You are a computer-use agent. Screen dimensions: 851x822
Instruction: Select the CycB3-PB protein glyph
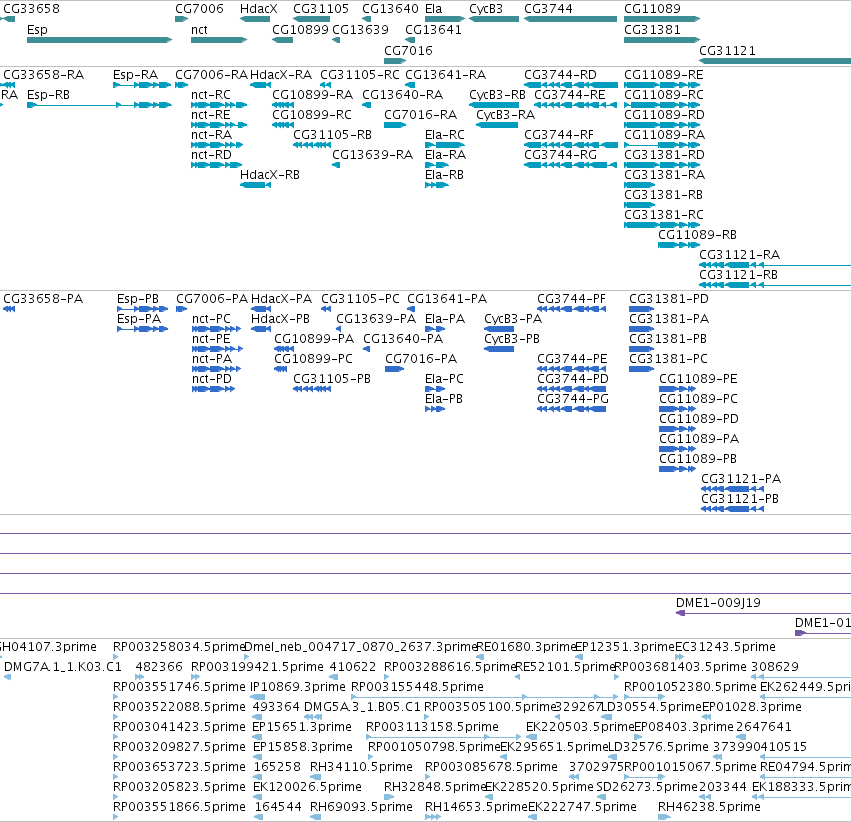499,349
